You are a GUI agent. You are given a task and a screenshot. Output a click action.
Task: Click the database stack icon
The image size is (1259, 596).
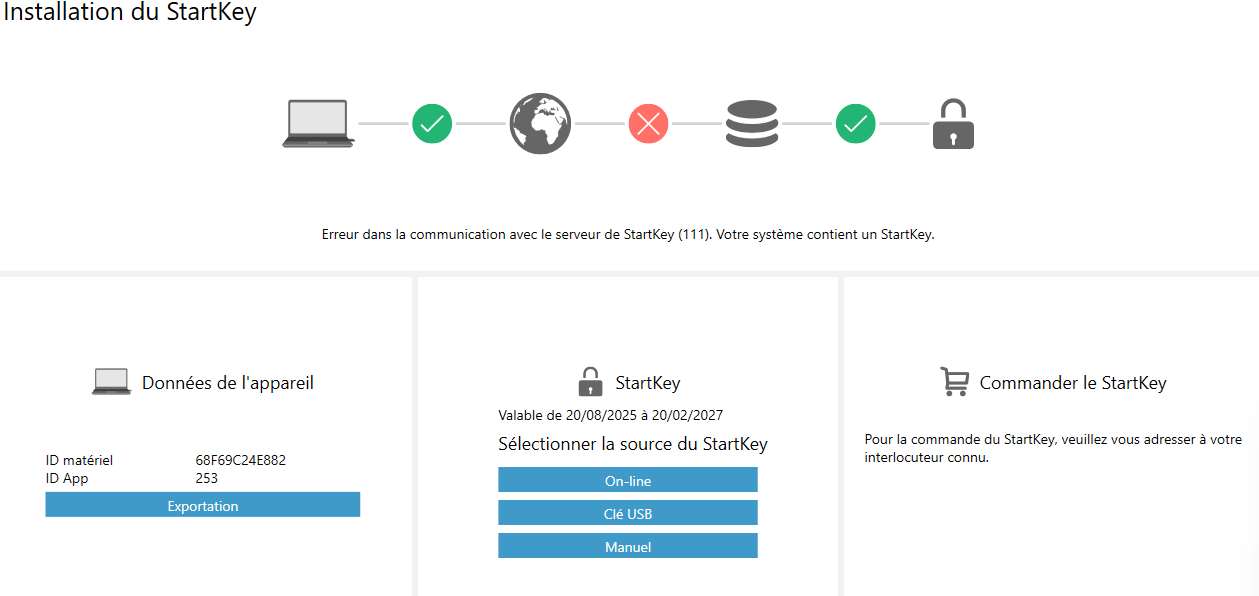[x=753, y=124]
